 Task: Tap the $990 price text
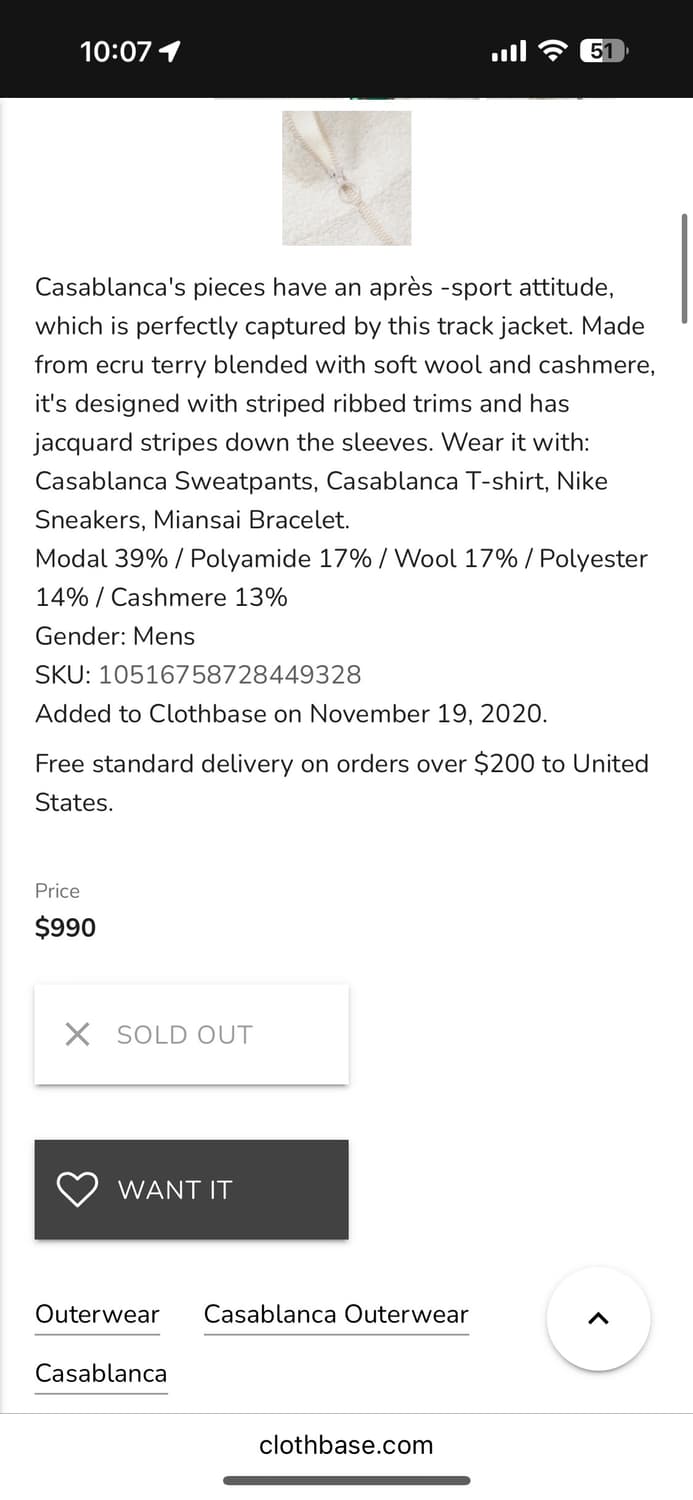65,927
